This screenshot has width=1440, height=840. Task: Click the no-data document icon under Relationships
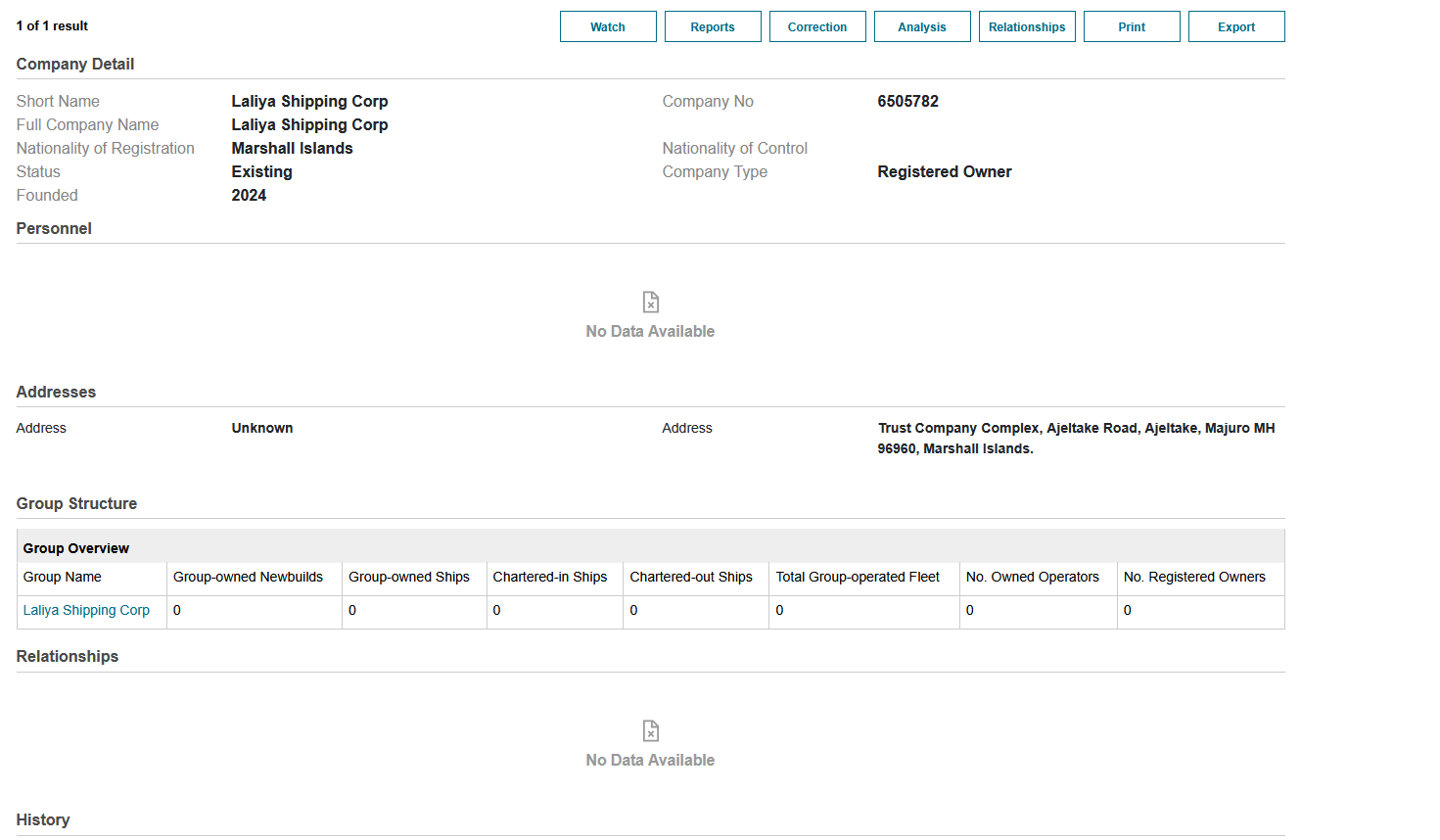point(651,730)
